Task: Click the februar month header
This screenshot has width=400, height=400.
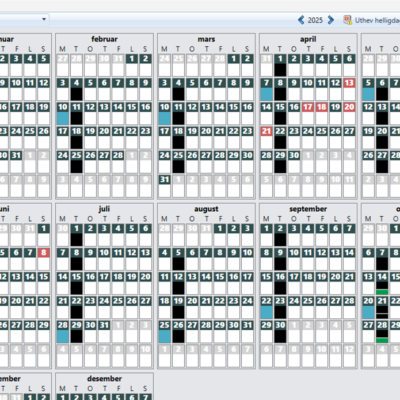Action: 104,39
